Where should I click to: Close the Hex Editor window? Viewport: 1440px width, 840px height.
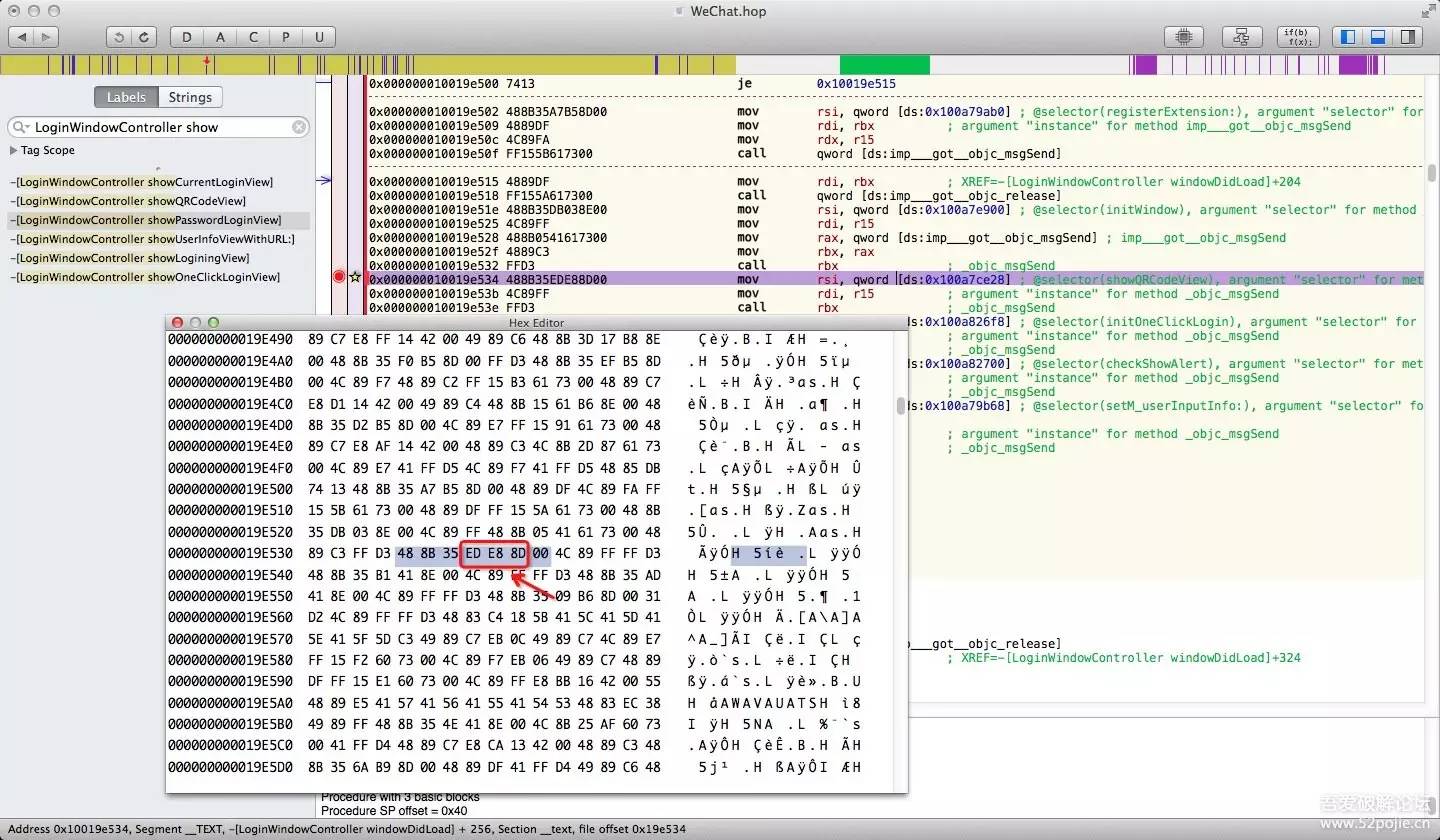(x=178, y=323)
